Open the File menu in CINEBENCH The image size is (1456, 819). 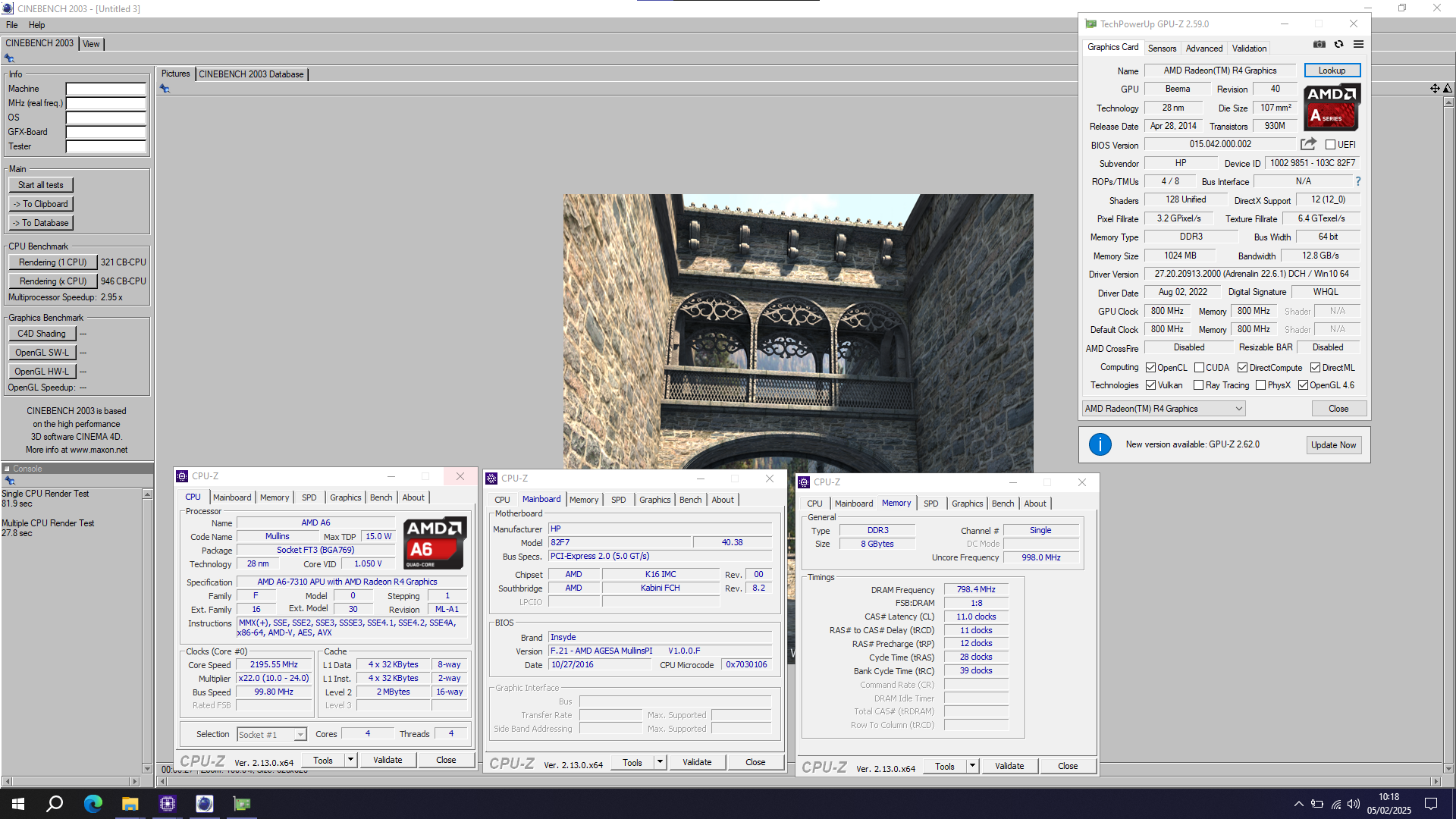point(11,25)
